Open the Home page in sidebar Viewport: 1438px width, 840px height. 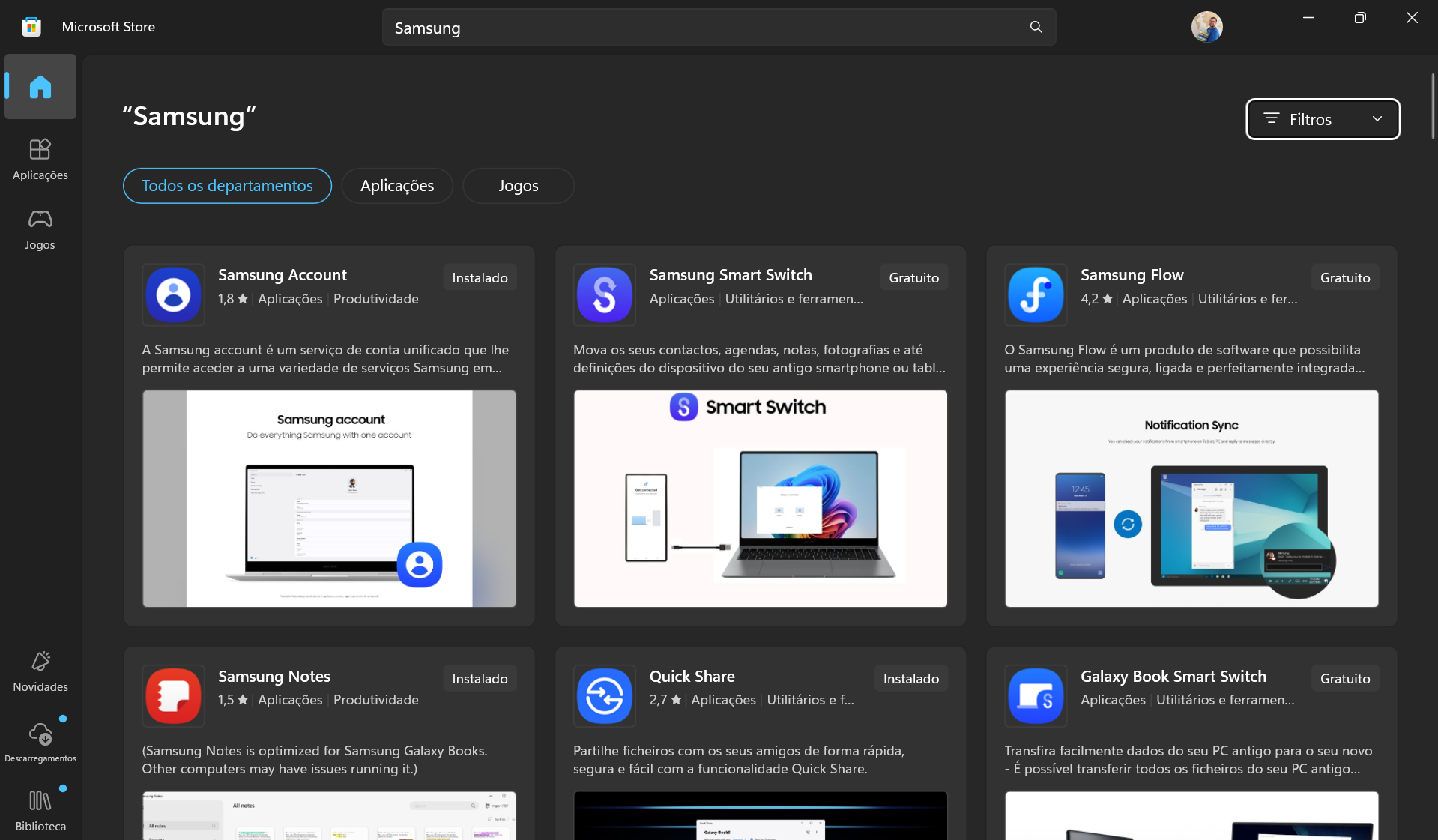point(40,87)
